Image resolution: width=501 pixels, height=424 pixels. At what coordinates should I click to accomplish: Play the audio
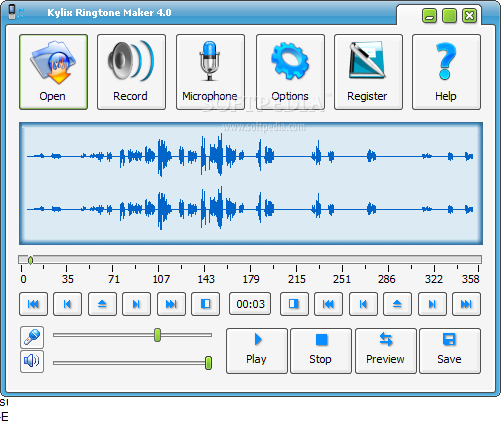257,351
